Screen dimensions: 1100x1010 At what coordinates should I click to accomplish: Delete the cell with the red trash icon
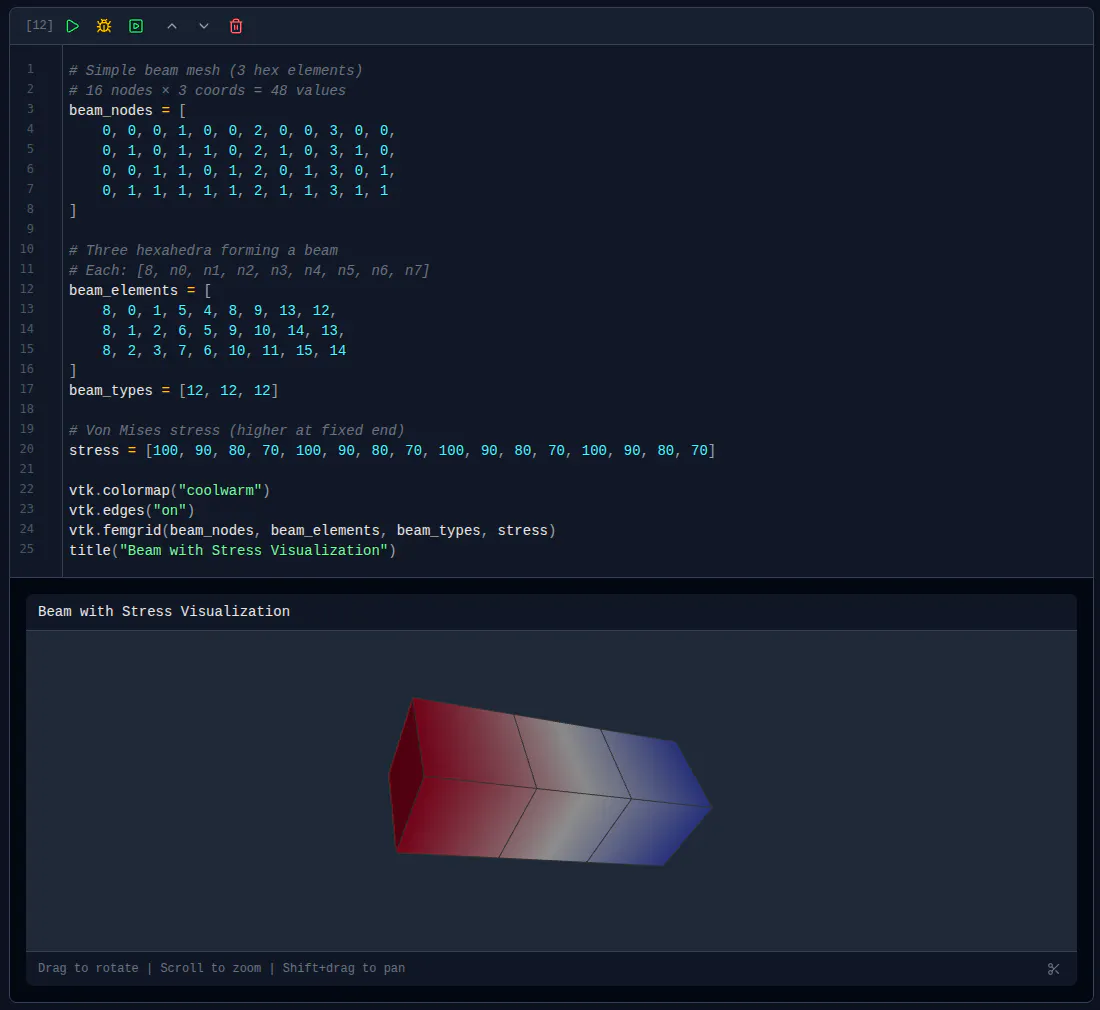pyautogui.click(x=236, y=26)
